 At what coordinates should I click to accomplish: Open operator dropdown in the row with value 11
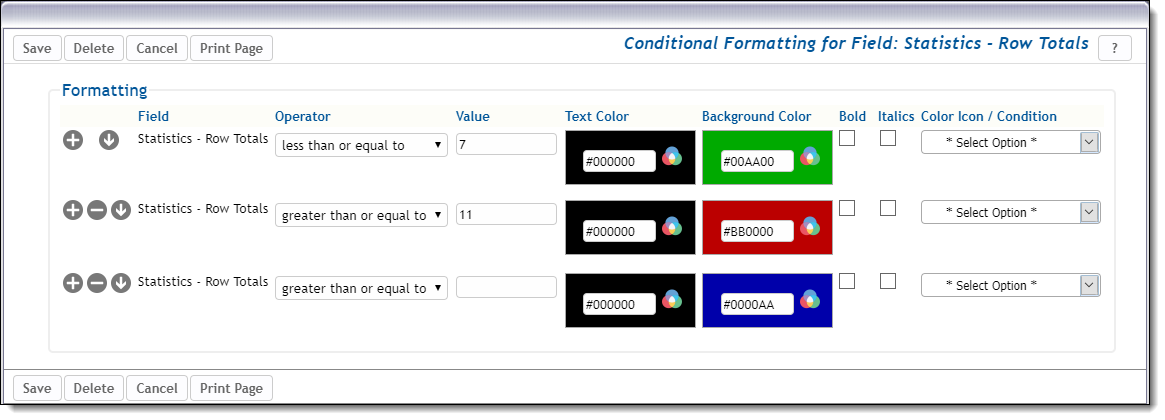[x=361, y=215]
